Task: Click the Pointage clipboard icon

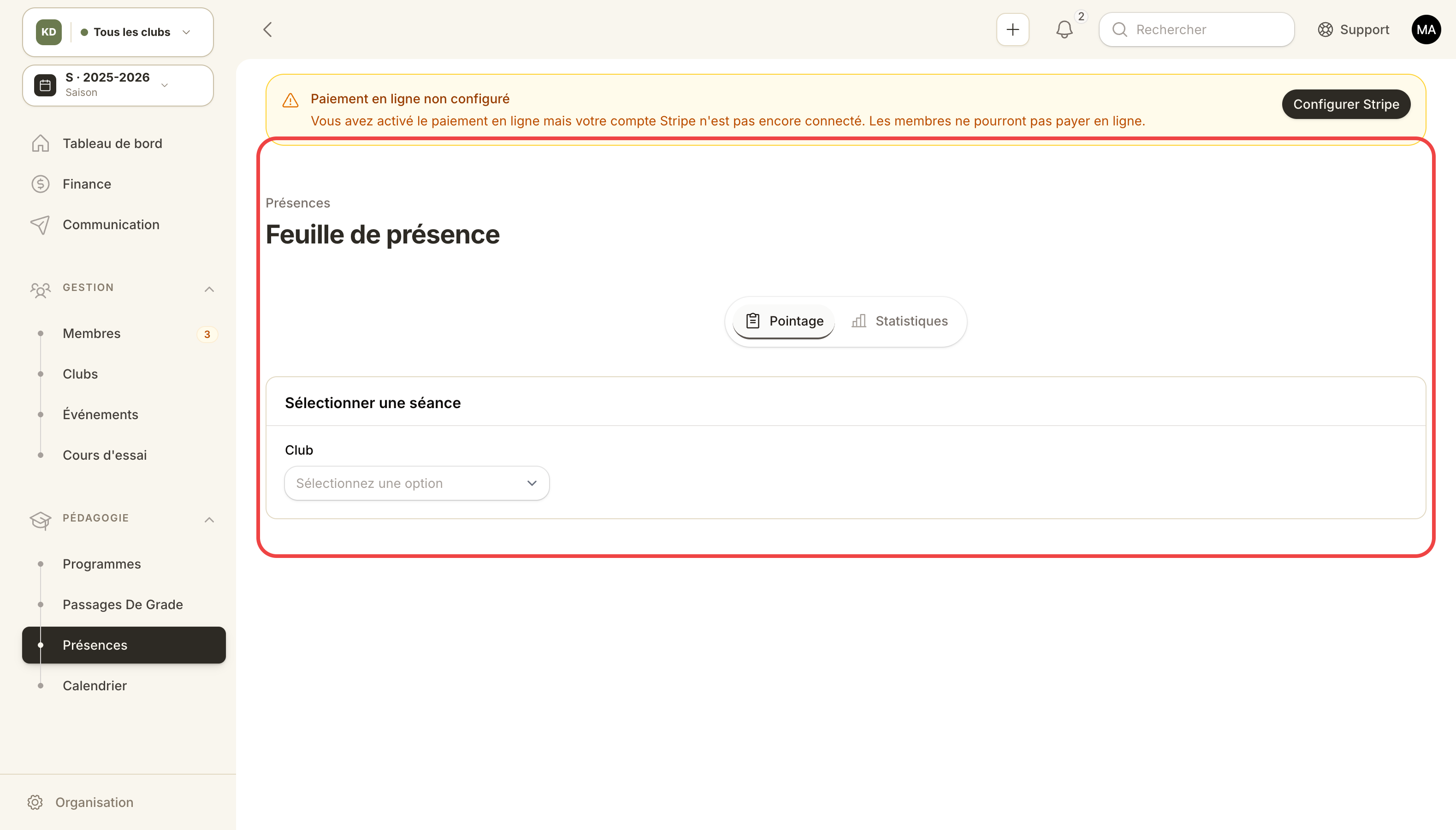Action: click(x=753, y=321)
